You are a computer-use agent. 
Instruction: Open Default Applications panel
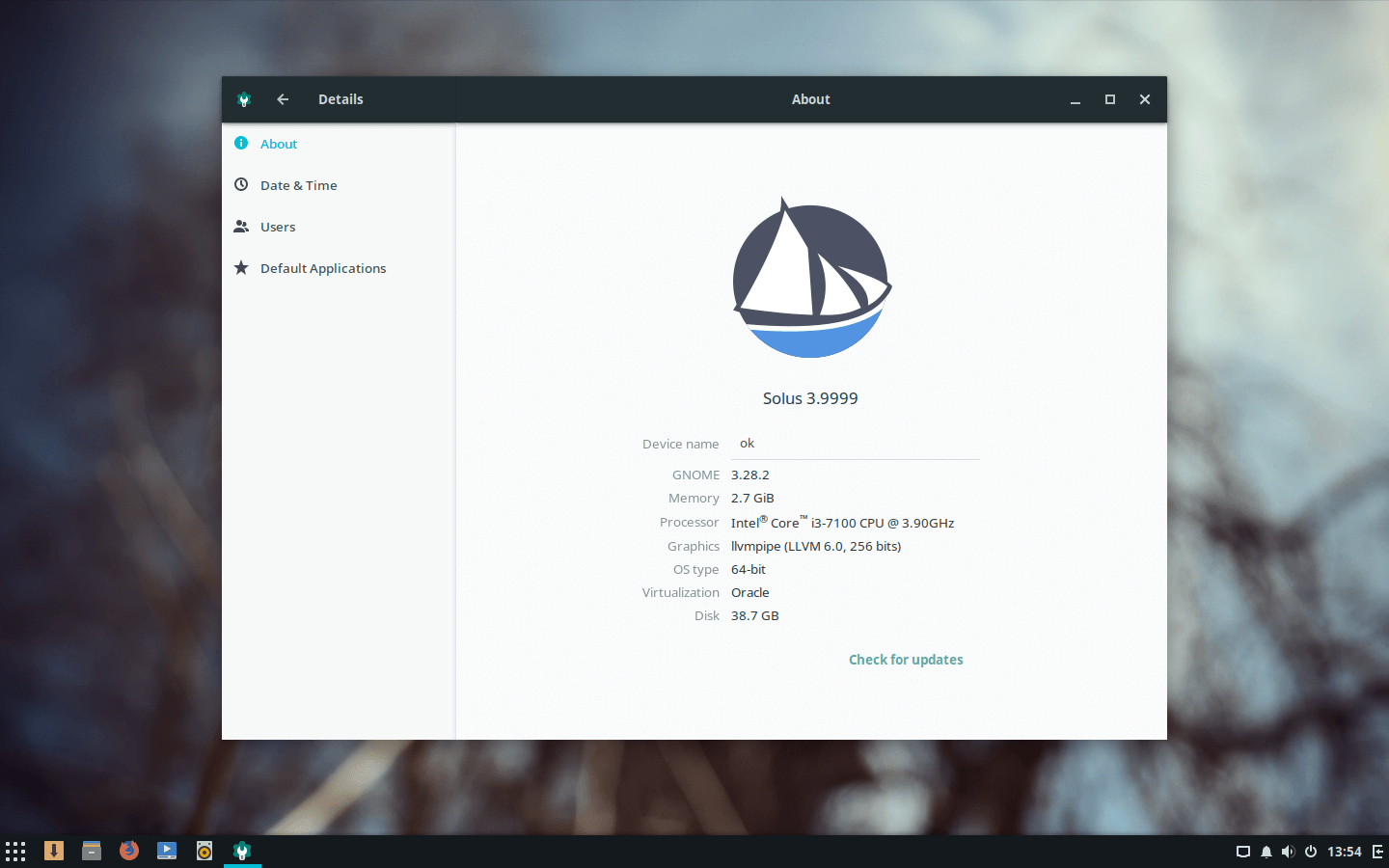pyautogui.click(x=338, y=268)
